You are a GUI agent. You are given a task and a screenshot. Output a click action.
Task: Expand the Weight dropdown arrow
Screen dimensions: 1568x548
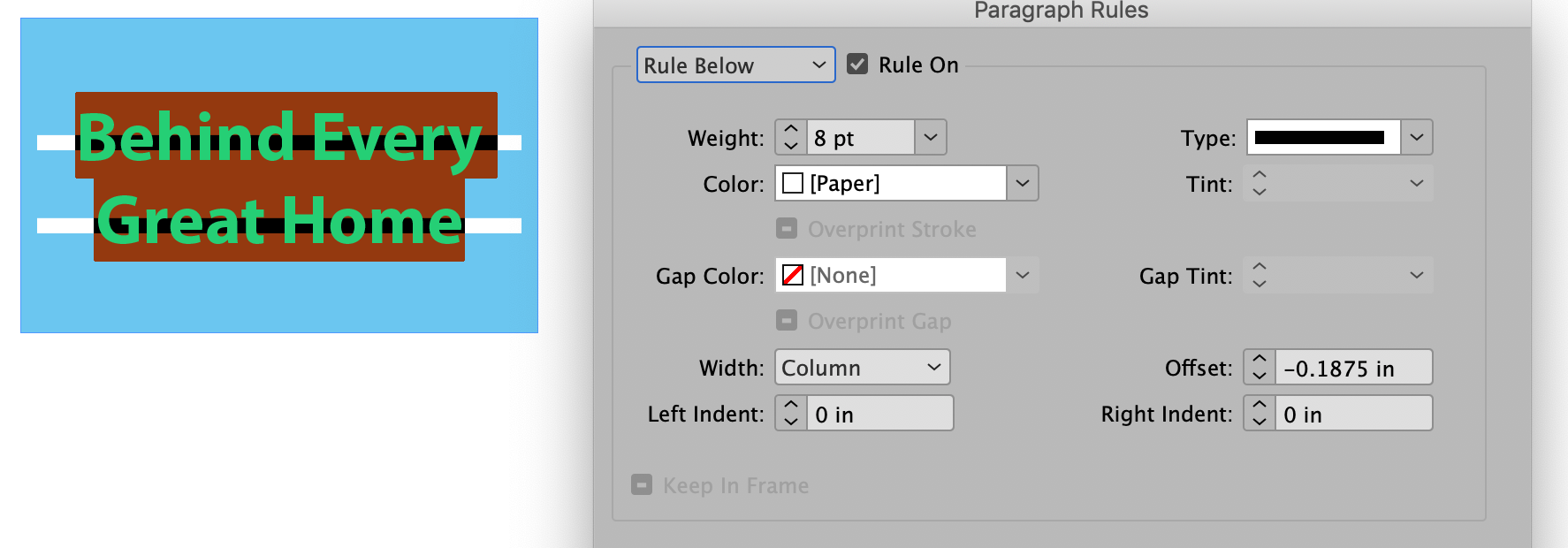[931, 138]
